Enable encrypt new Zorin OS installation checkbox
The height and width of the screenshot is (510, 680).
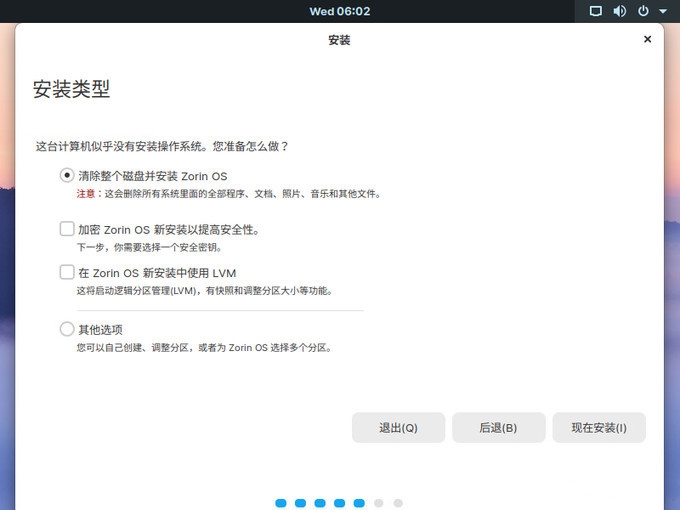(x=67, y=229)
